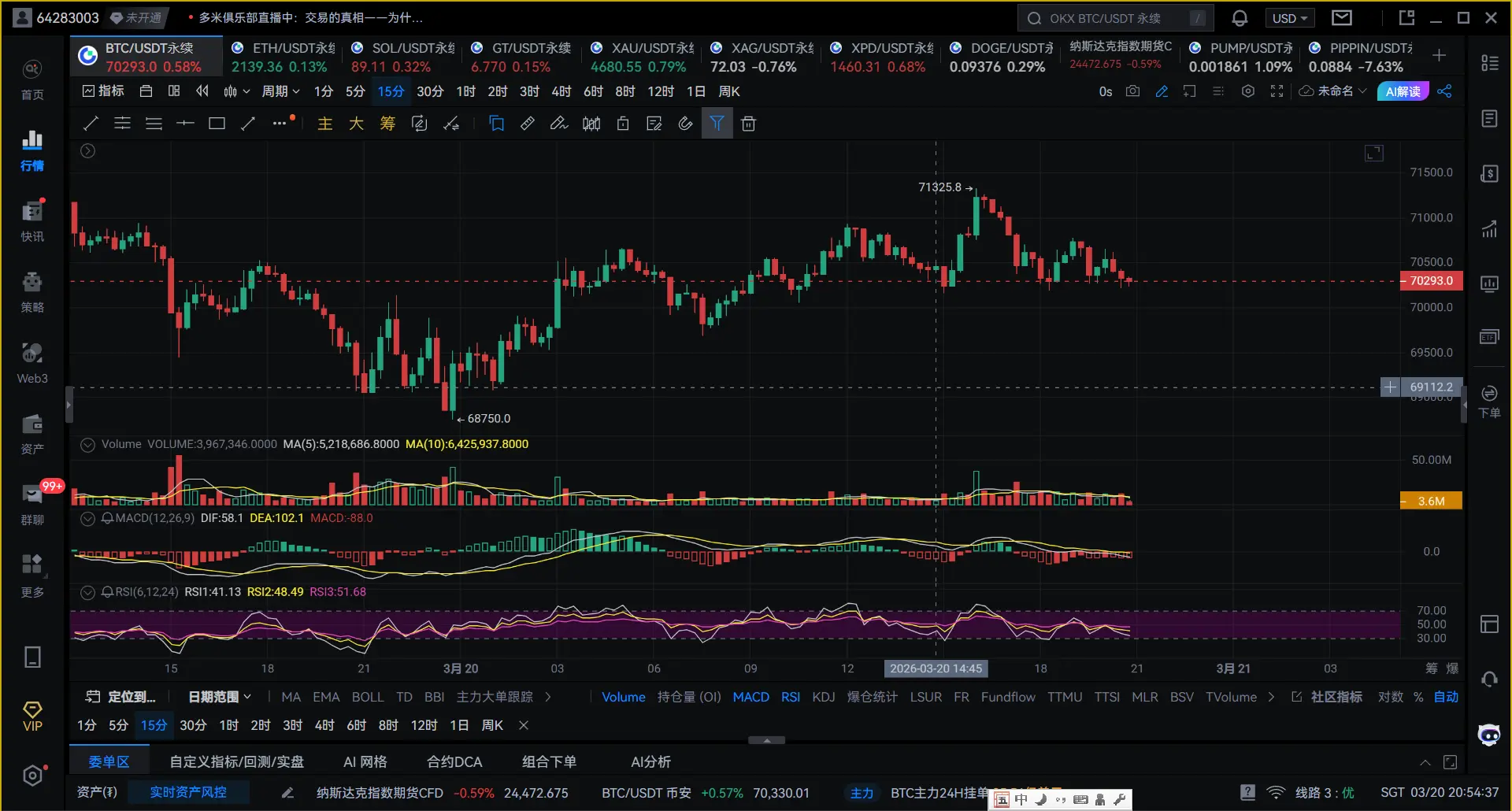Image resolution: width=1512 pixels, height=811 pixels.
Task: Open chart settings hexagon icon
Action: (1247, 91)
